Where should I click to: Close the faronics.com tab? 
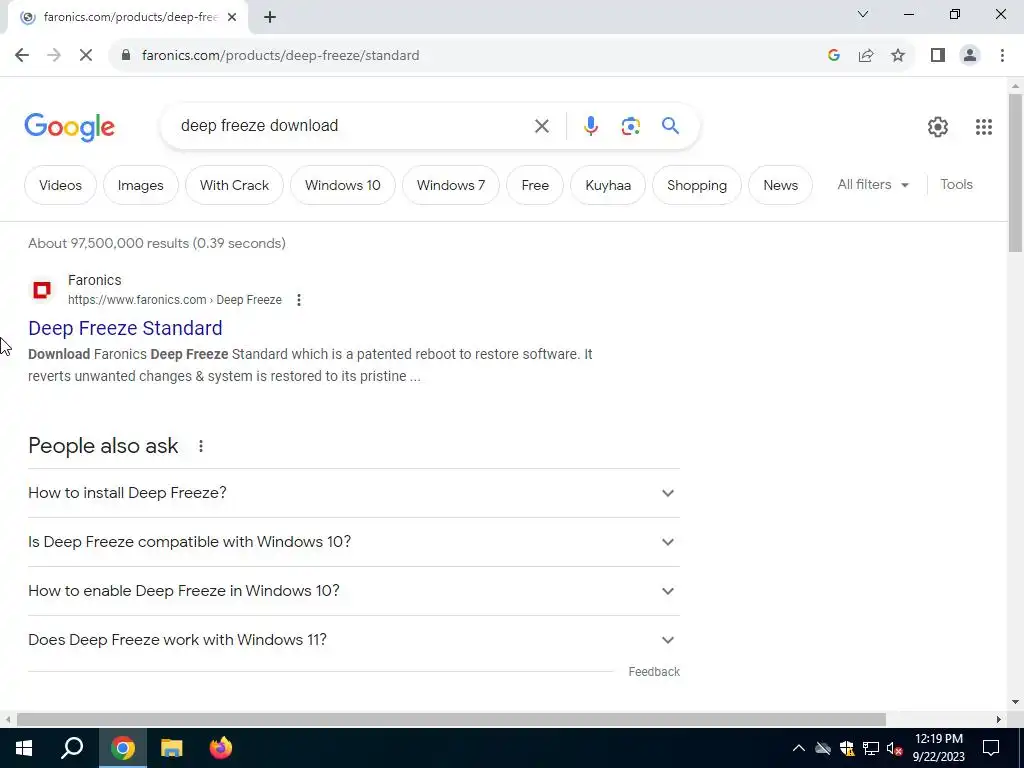click(232, 18)
